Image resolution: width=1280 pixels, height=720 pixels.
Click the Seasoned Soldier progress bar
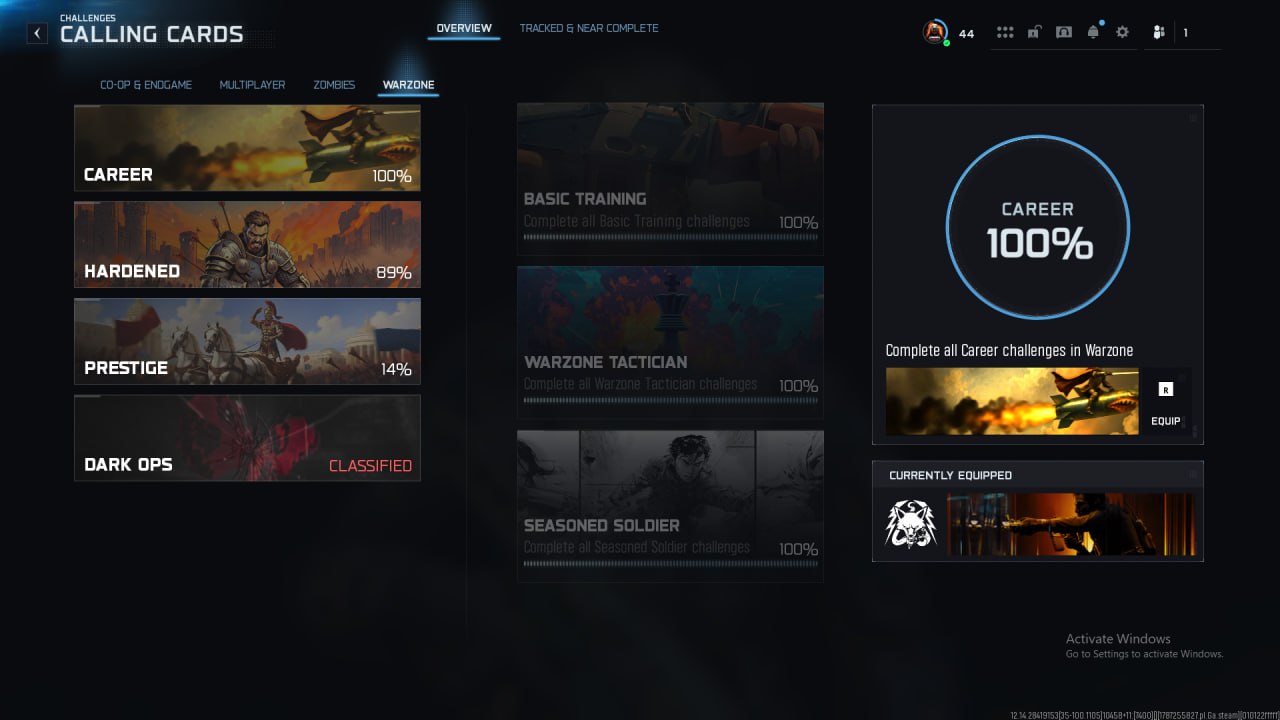click(x=670, y=563)
